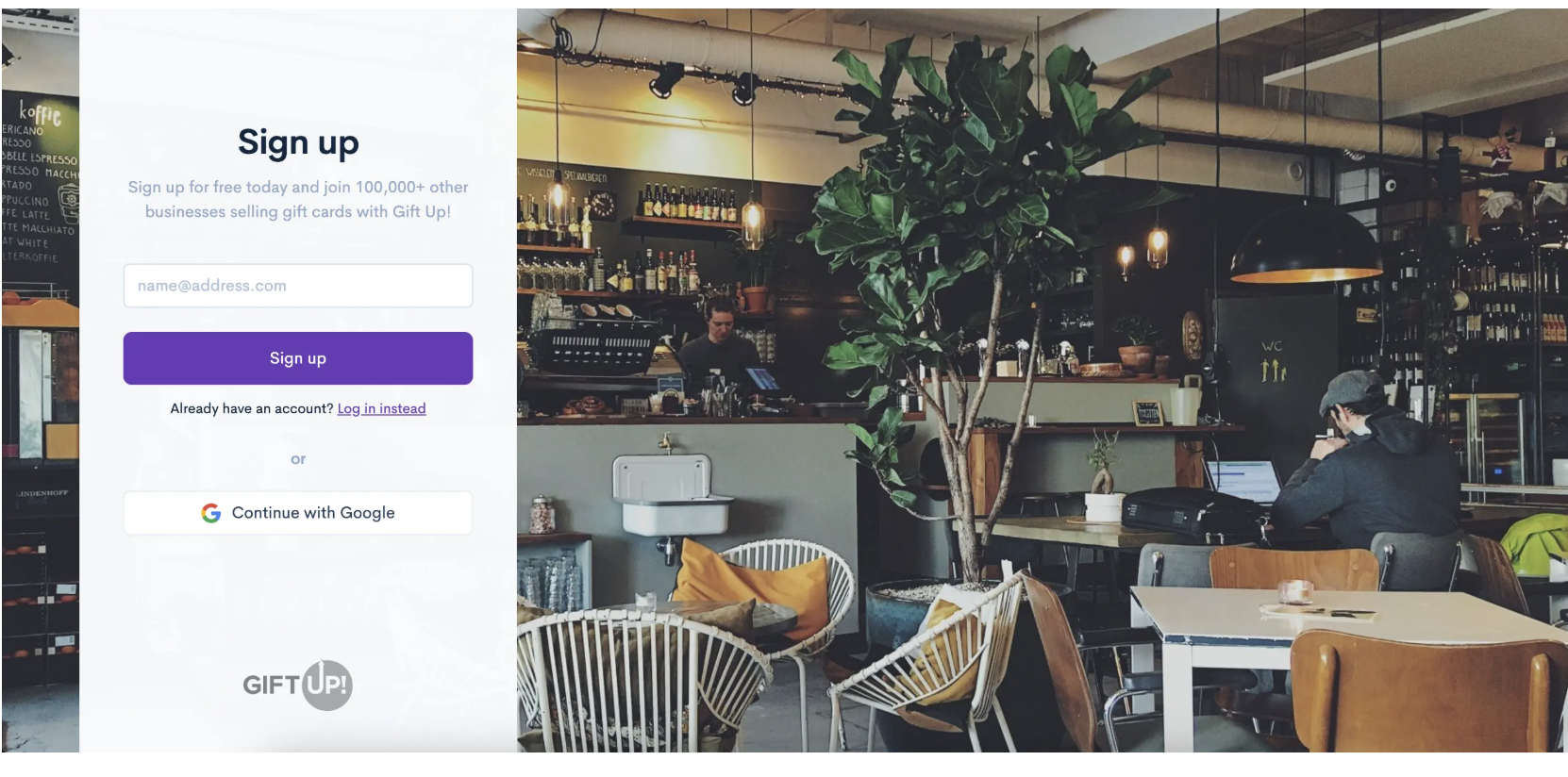Click the Google "G" logo icon
This screenshot has height=777, width=1568.
click(211, 513)
